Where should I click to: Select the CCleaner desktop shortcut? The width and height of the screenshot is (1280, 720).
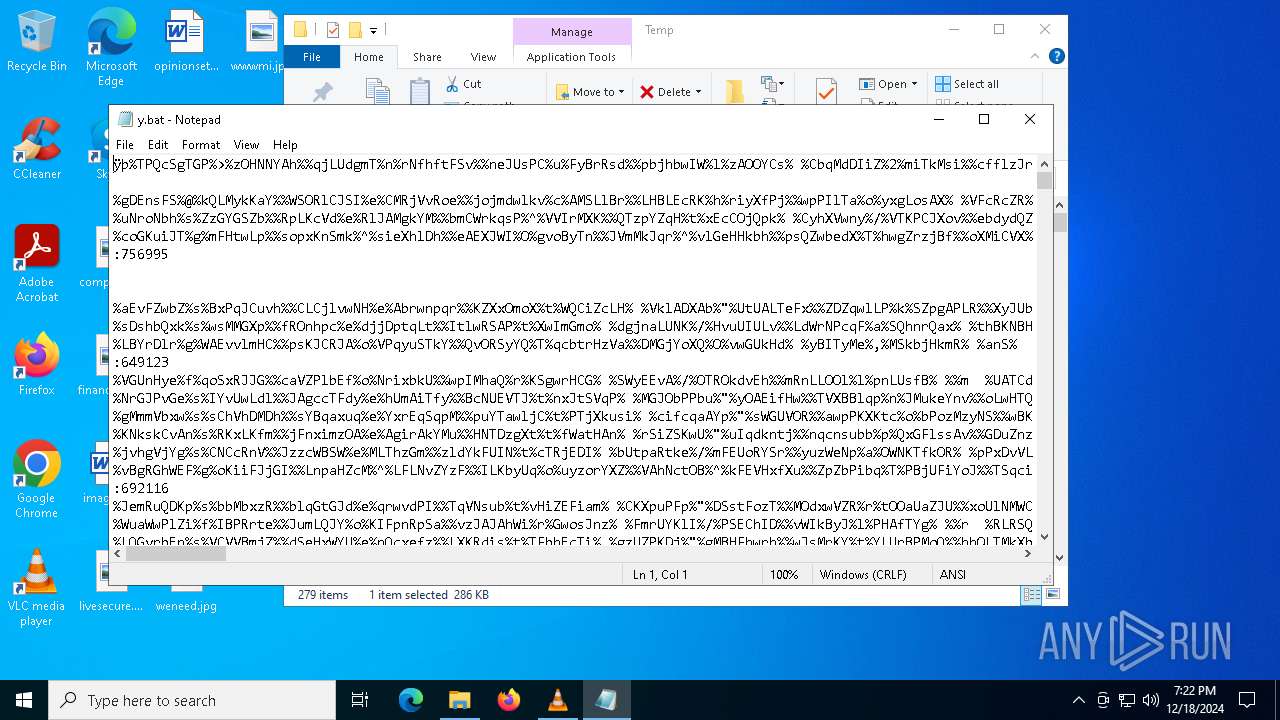coord(36,148)
